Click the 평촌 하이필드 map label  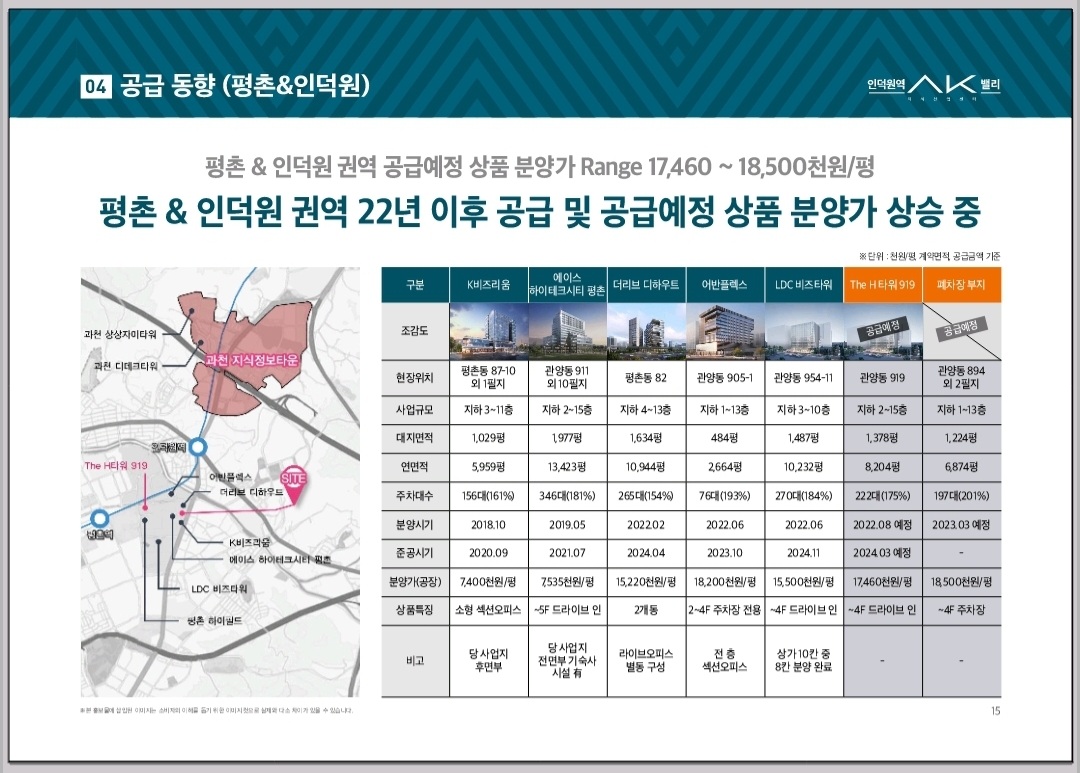point(215,621)
